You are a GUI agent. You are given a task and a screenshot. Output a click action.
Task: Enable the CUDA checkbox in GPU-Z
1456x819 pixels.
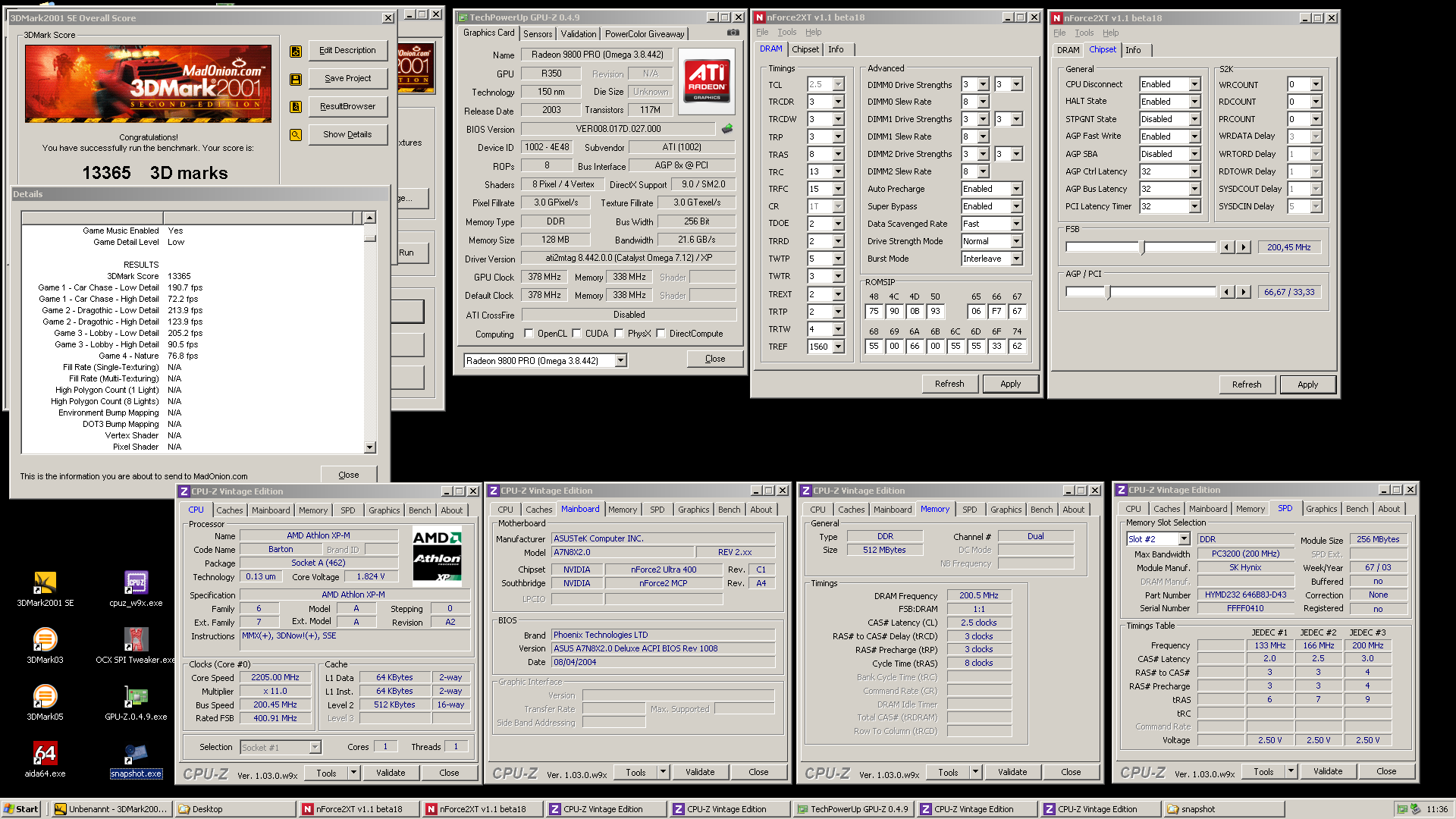click(576, 334)
